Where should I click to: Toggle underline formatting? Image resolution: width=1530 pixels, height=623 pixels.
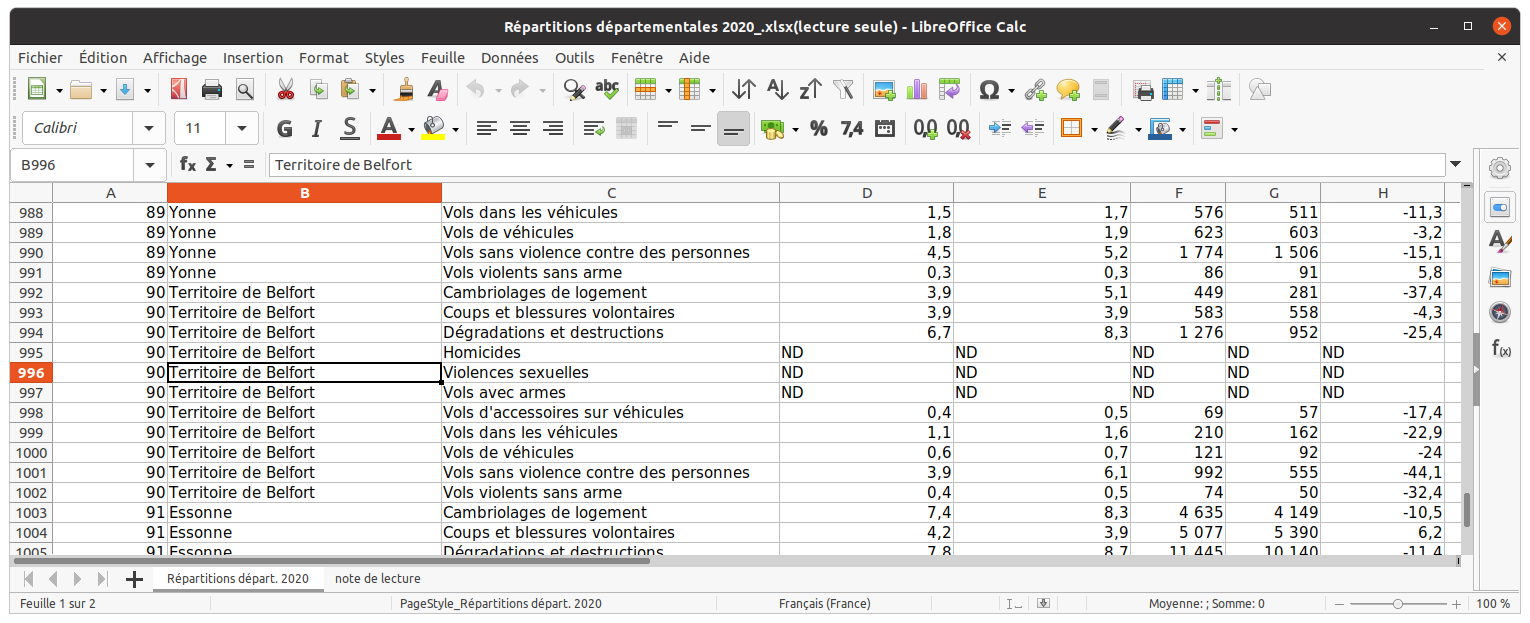click(349, 128)
